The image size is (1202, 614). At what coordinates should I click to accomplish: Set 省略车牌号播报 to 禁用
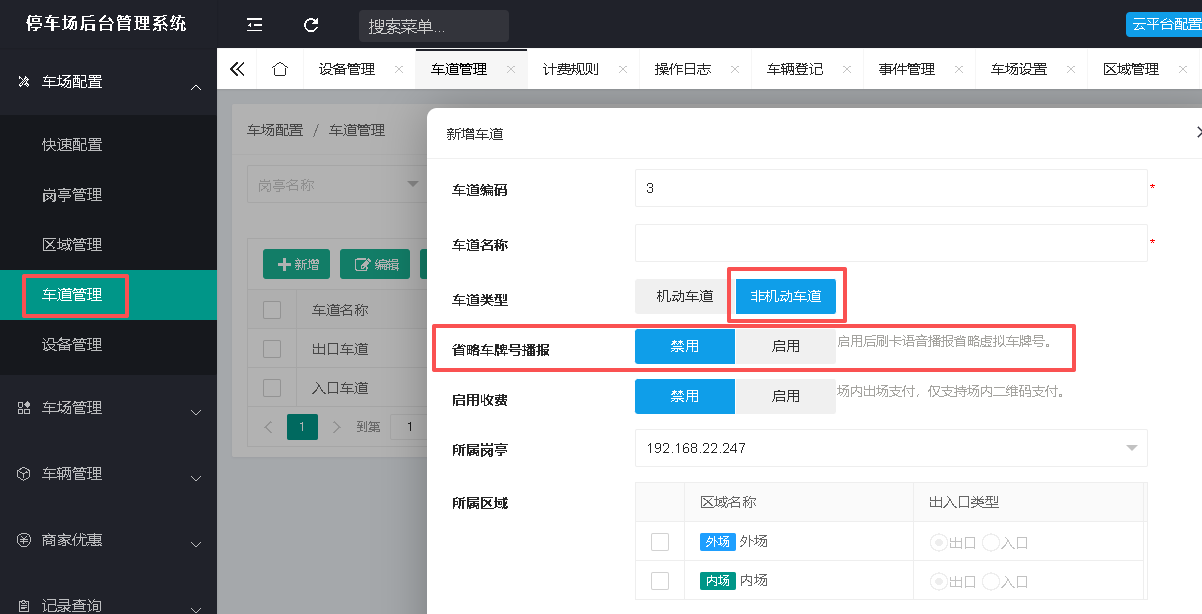[685, 346]
